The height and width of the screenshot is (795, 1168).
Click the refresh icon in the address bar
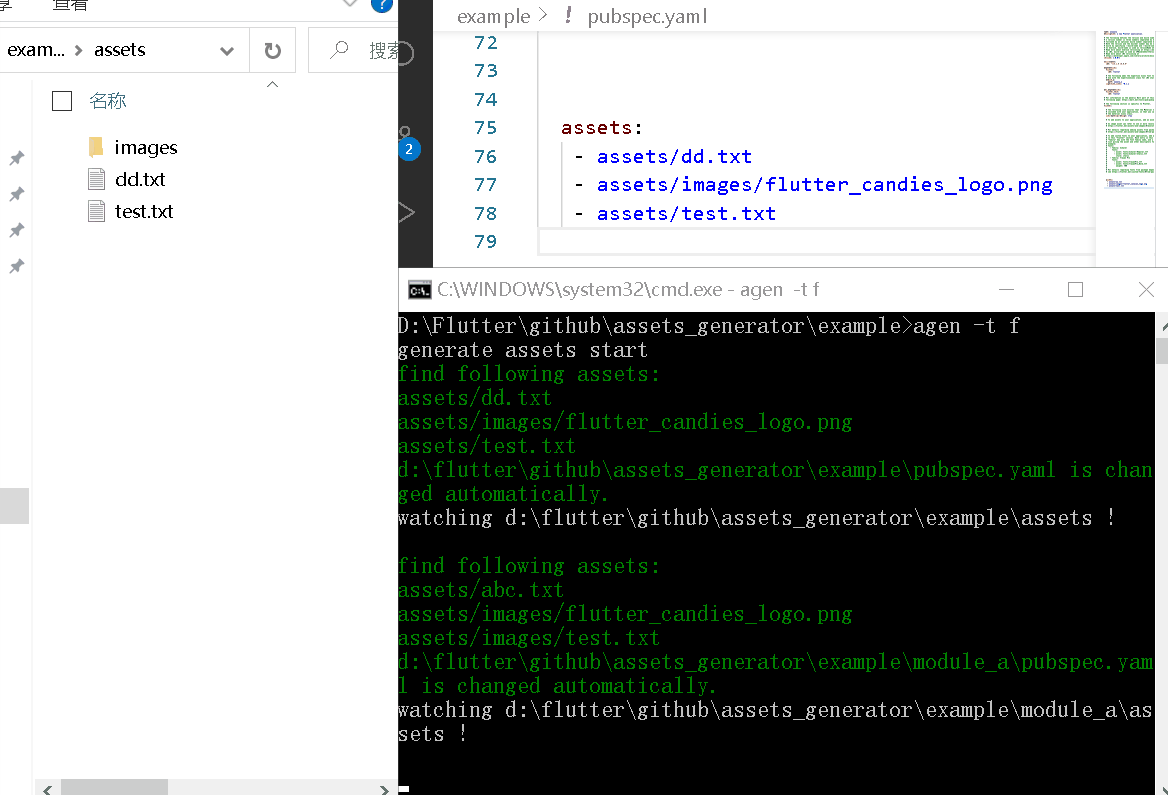[x=272, y=52]
